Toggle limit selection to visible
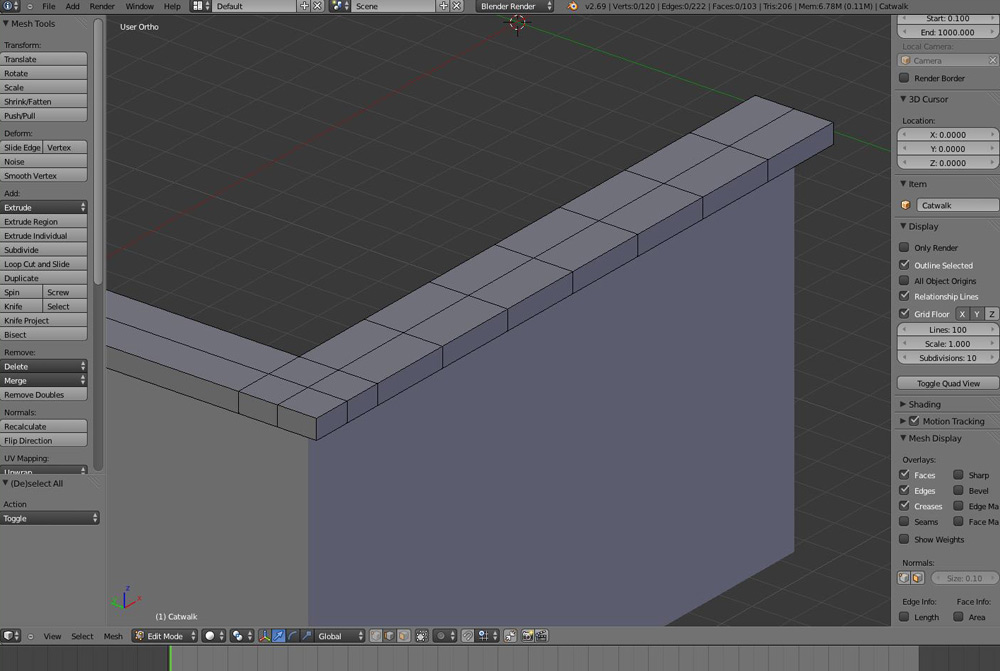 422,636
